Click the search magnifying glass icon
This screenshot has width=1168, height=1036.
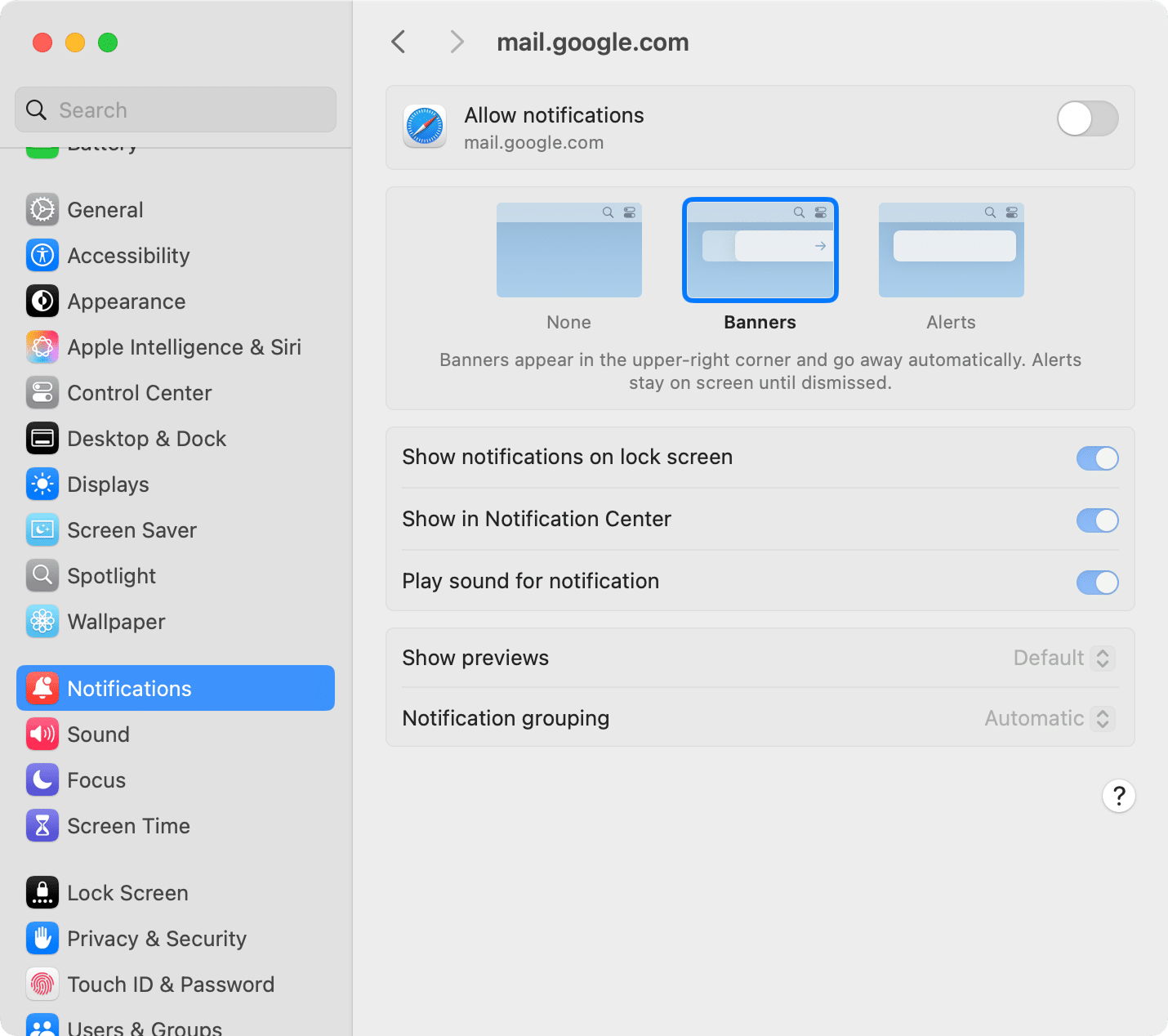[x=36, y=109]
